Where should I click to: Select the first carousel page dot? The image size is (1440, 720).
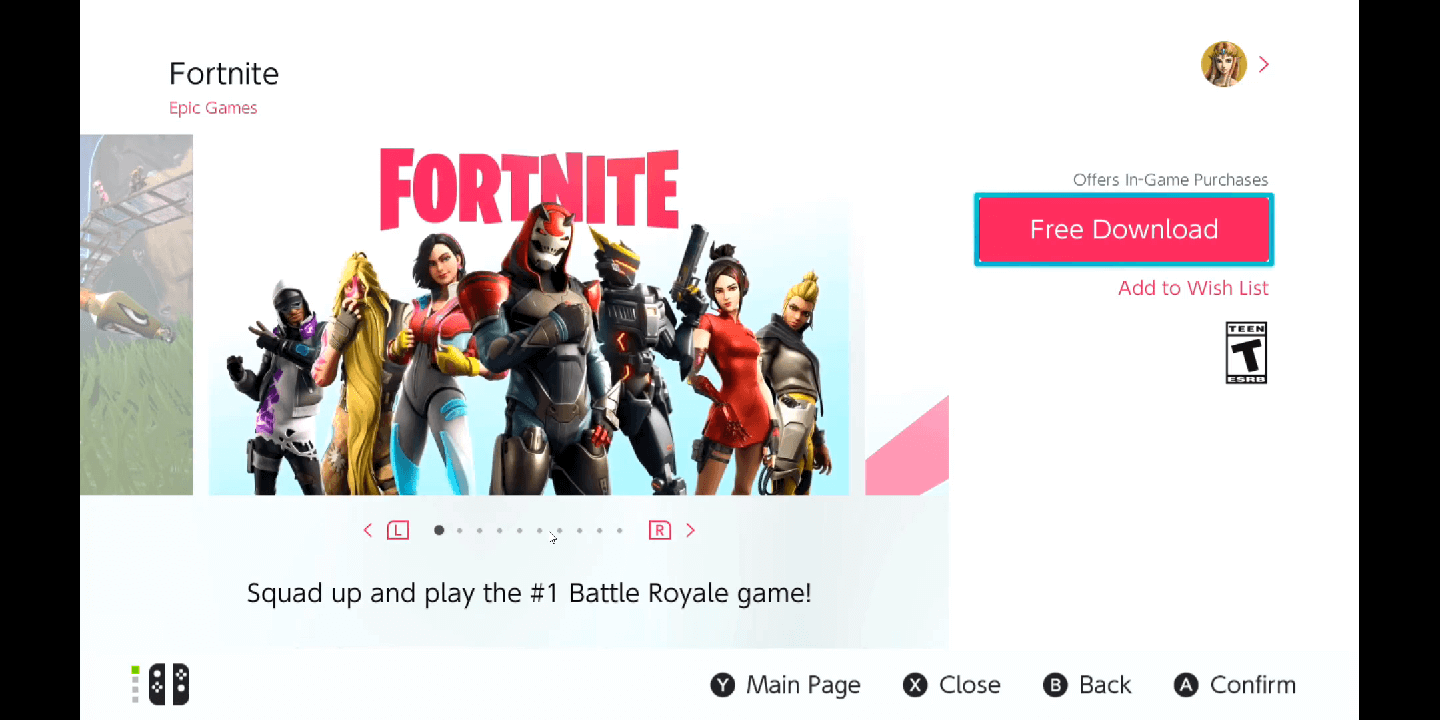[439, 530]
